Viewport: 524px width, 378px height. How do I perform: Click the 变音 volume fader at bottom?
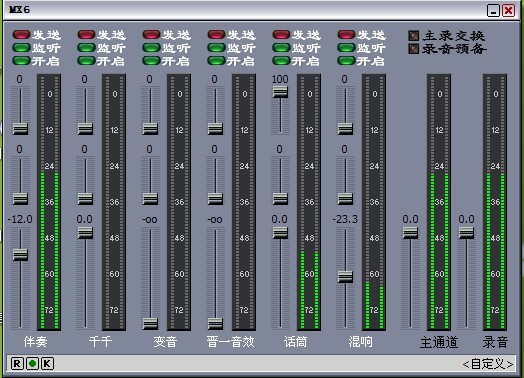150,324
